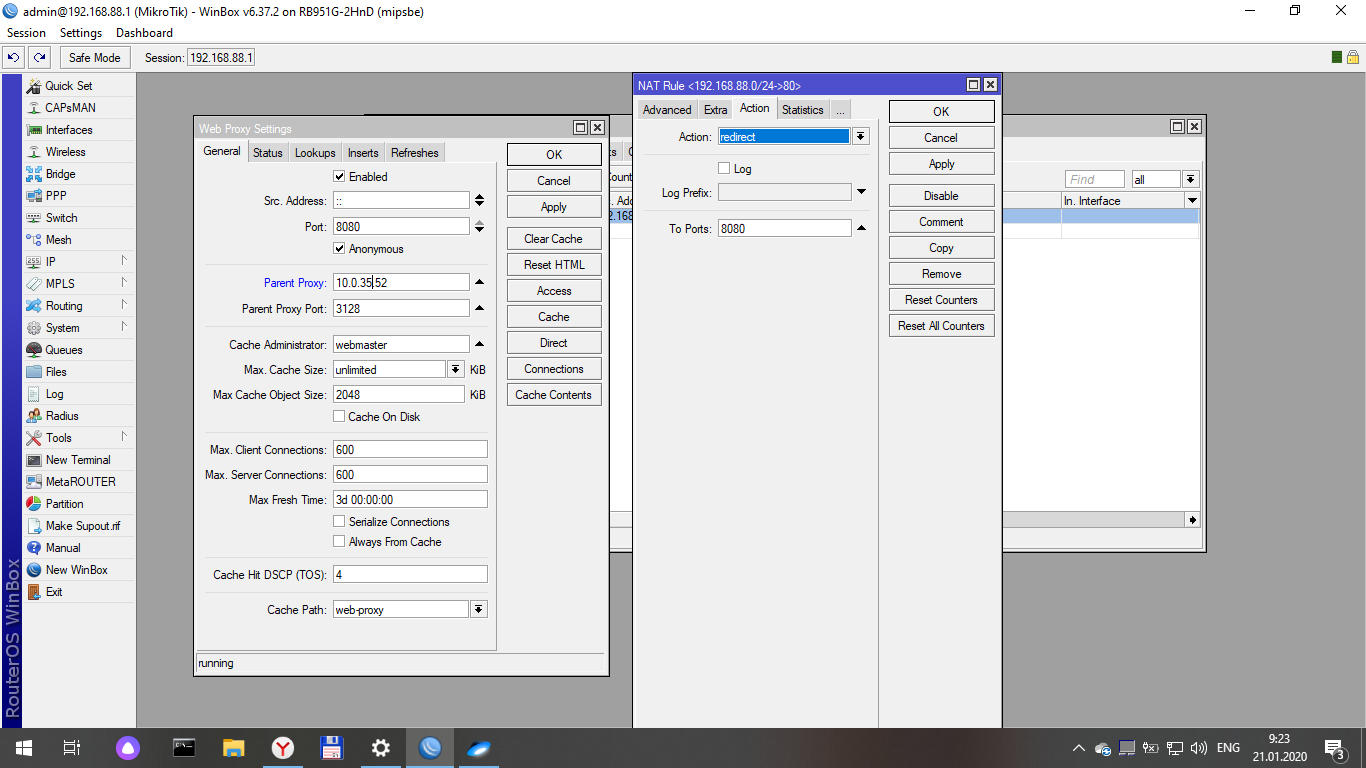Open the Yandex Browser taskbar icon
The width and height of the screenshot is (1366, 768).
click(x=283, y=747)
